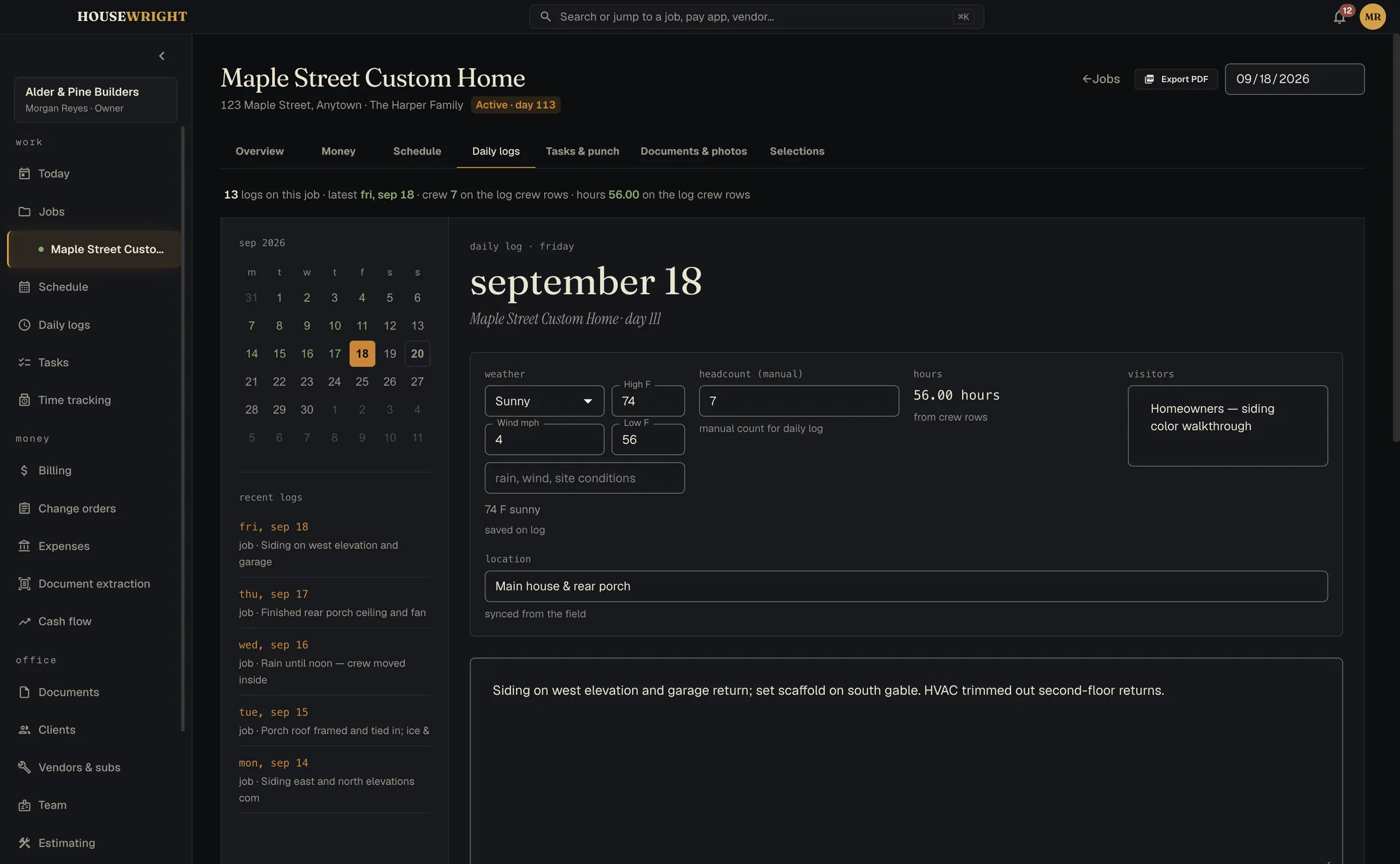The height and width of the screenshot is (864, 1400).
Task: Open Expenses bank icon in sidebar
Action: pyautogui.click(x=24, y=546)
